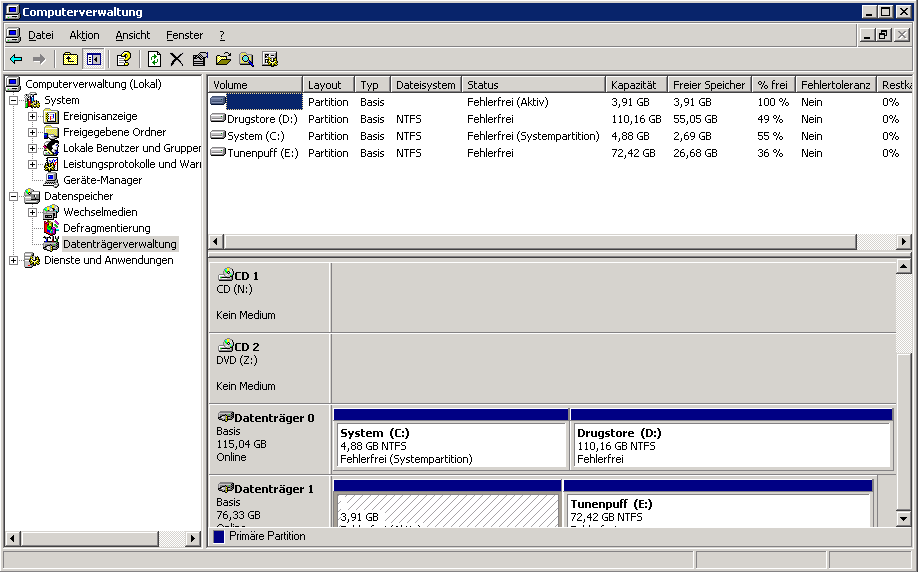
Task: Click volume list scroll left arrow
Action: point(216,241)
